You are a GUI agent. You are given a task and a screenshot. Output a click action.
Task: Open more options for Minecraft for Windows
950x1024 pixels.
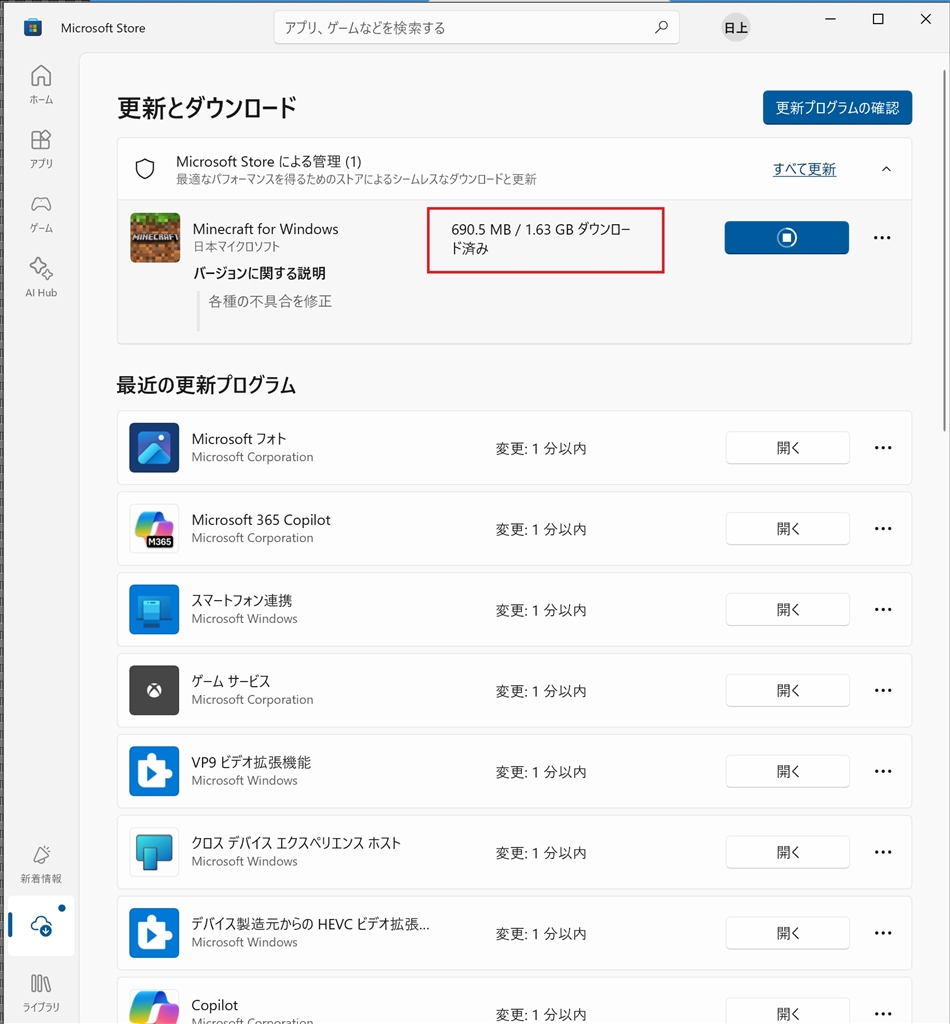tap(882, 238)
